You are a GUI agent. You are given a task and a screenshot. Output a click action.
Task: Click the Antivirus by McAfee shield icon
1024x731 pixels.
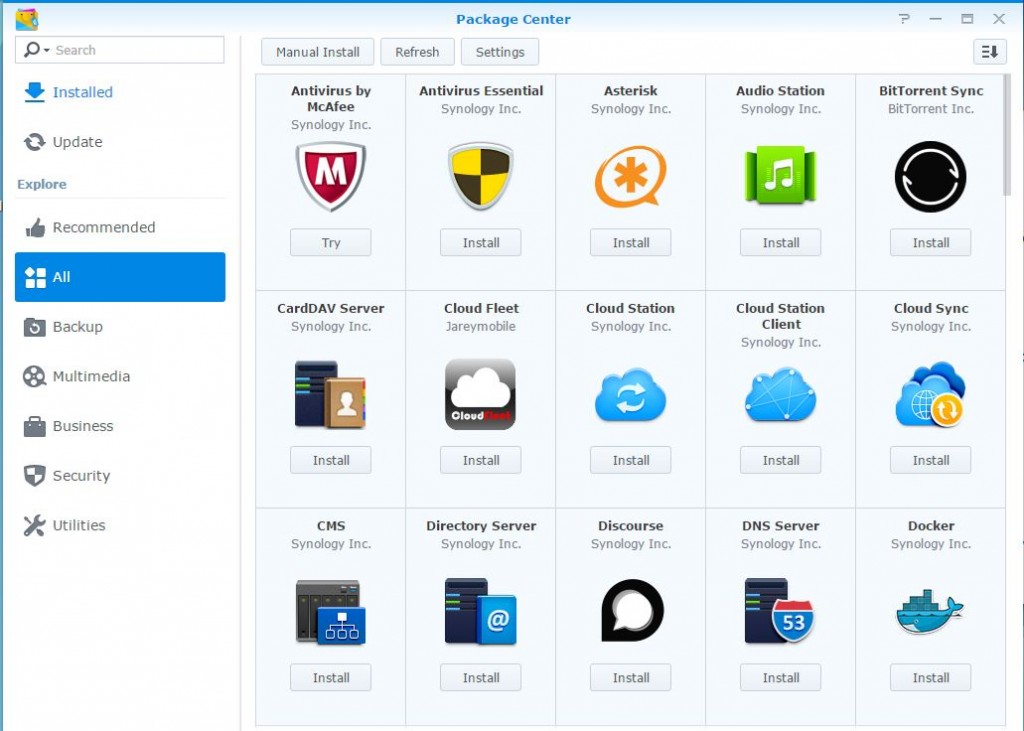coord(330,176)
